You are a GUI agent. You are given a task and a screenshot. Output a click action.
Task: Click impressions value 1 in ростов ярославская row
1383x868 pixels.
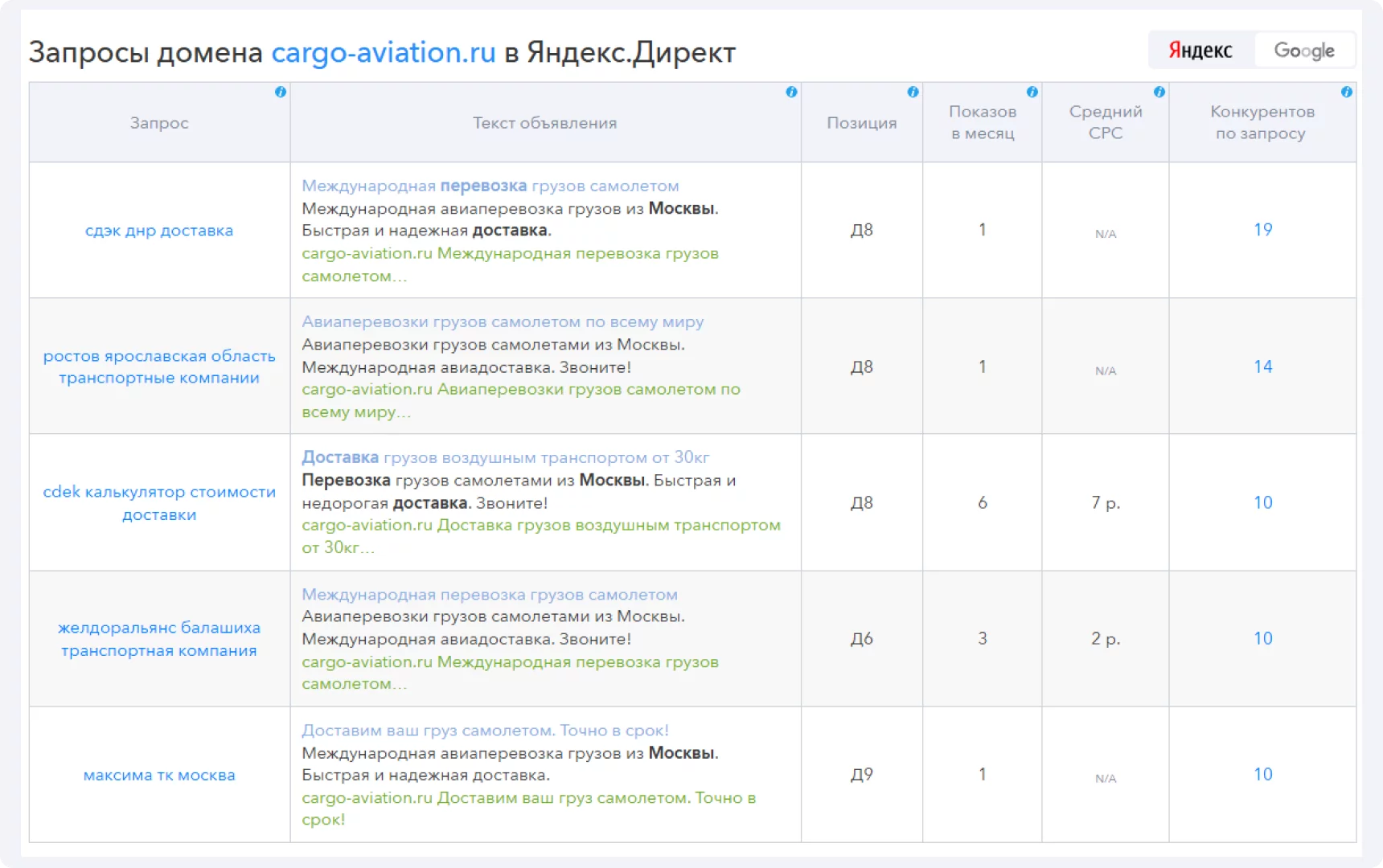pos(983,366)
